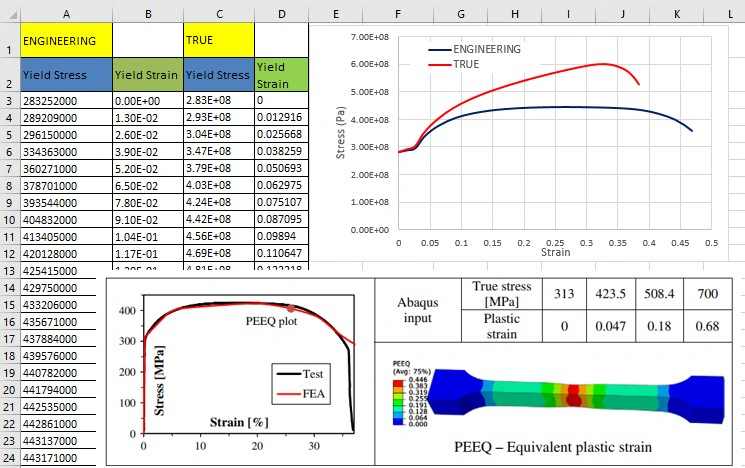Click cell with 4.69E+08 true stress

[219, 254]
